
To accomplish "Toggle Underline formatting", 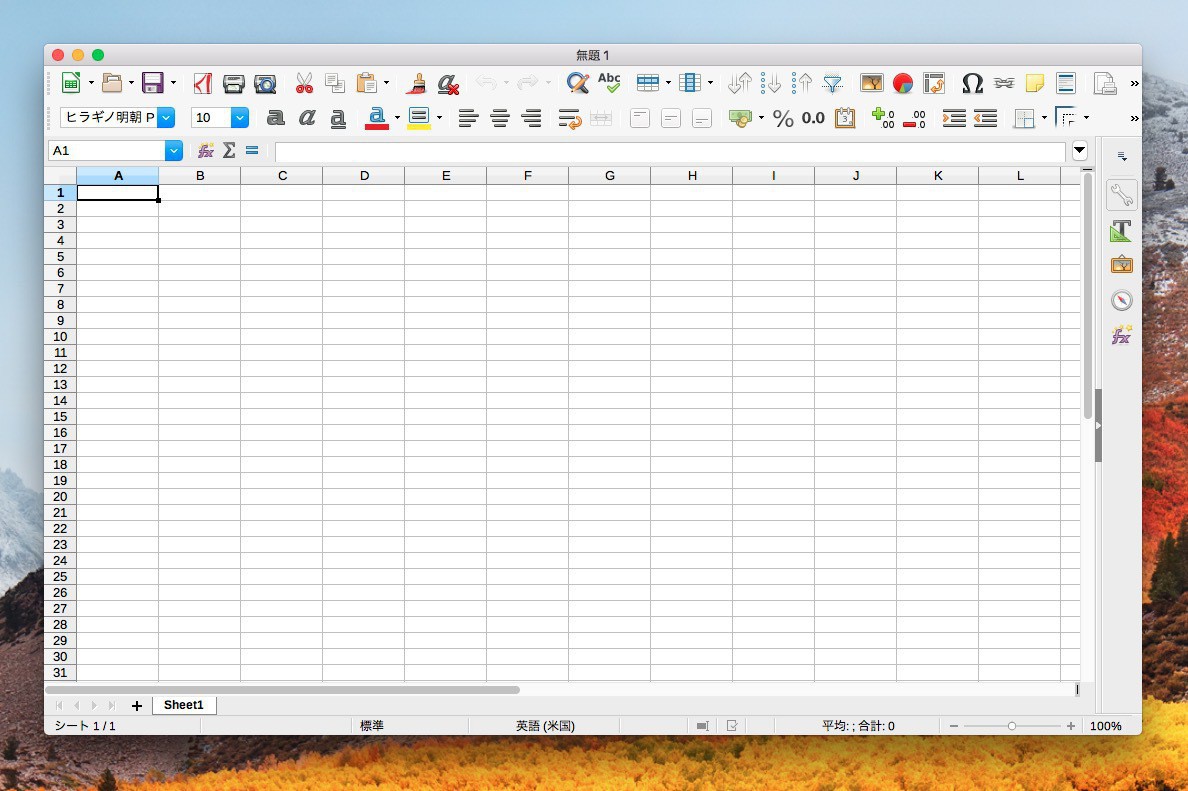I will tap(338, 118).
